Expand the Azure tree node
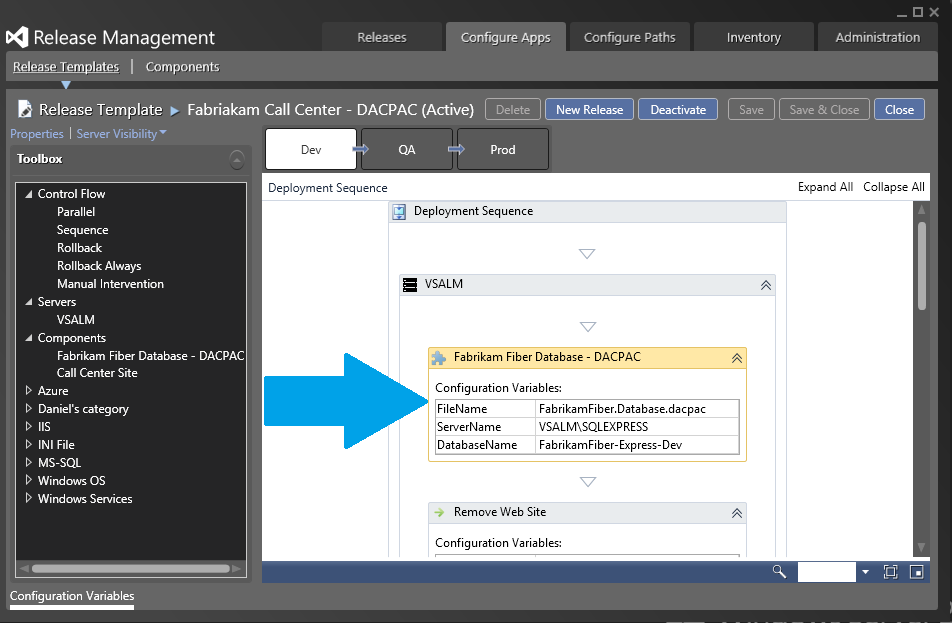Image resolution: width=952 pixels, height=623 pixels. pyautogui.click(x=29, y=390)
